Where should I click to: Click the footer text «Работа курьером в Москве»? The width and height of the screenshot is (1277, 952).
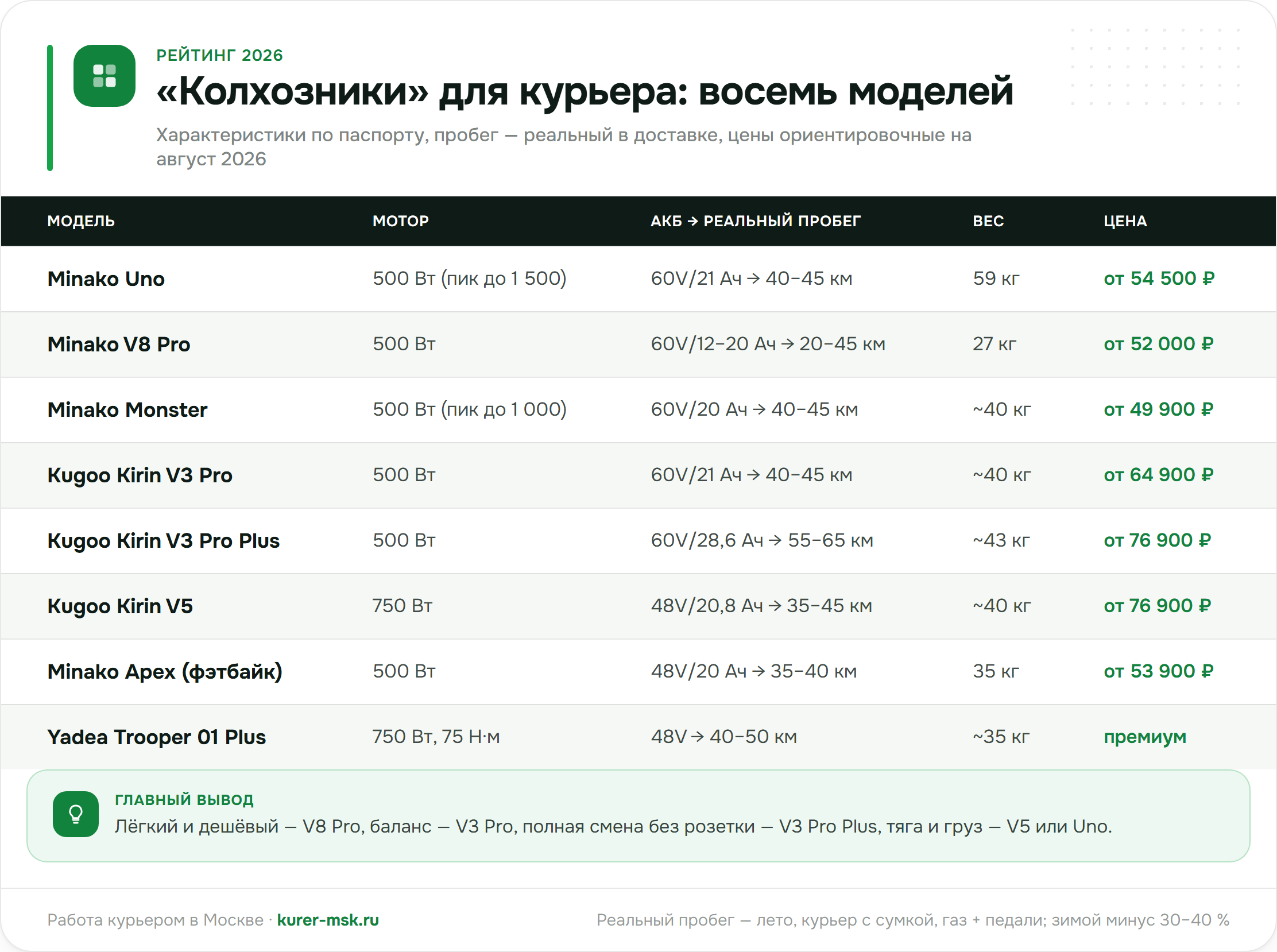155,920
